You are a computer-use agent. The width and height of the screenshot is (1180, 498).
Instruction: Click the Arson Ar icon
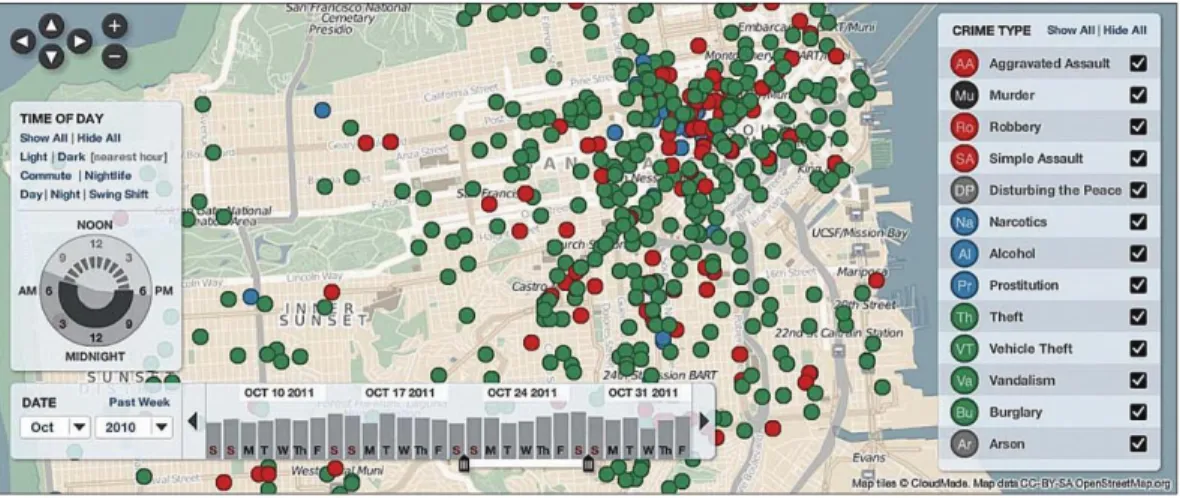point(964,444)
